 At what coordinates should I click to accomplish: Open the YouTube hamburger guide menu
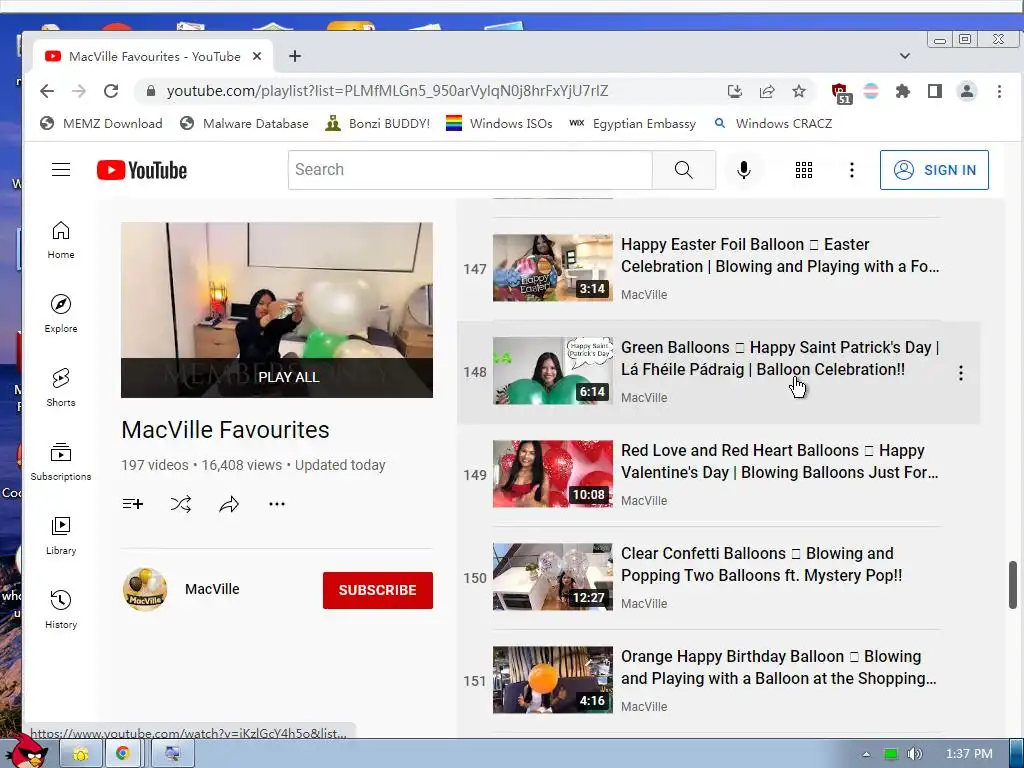pos(61,170)
